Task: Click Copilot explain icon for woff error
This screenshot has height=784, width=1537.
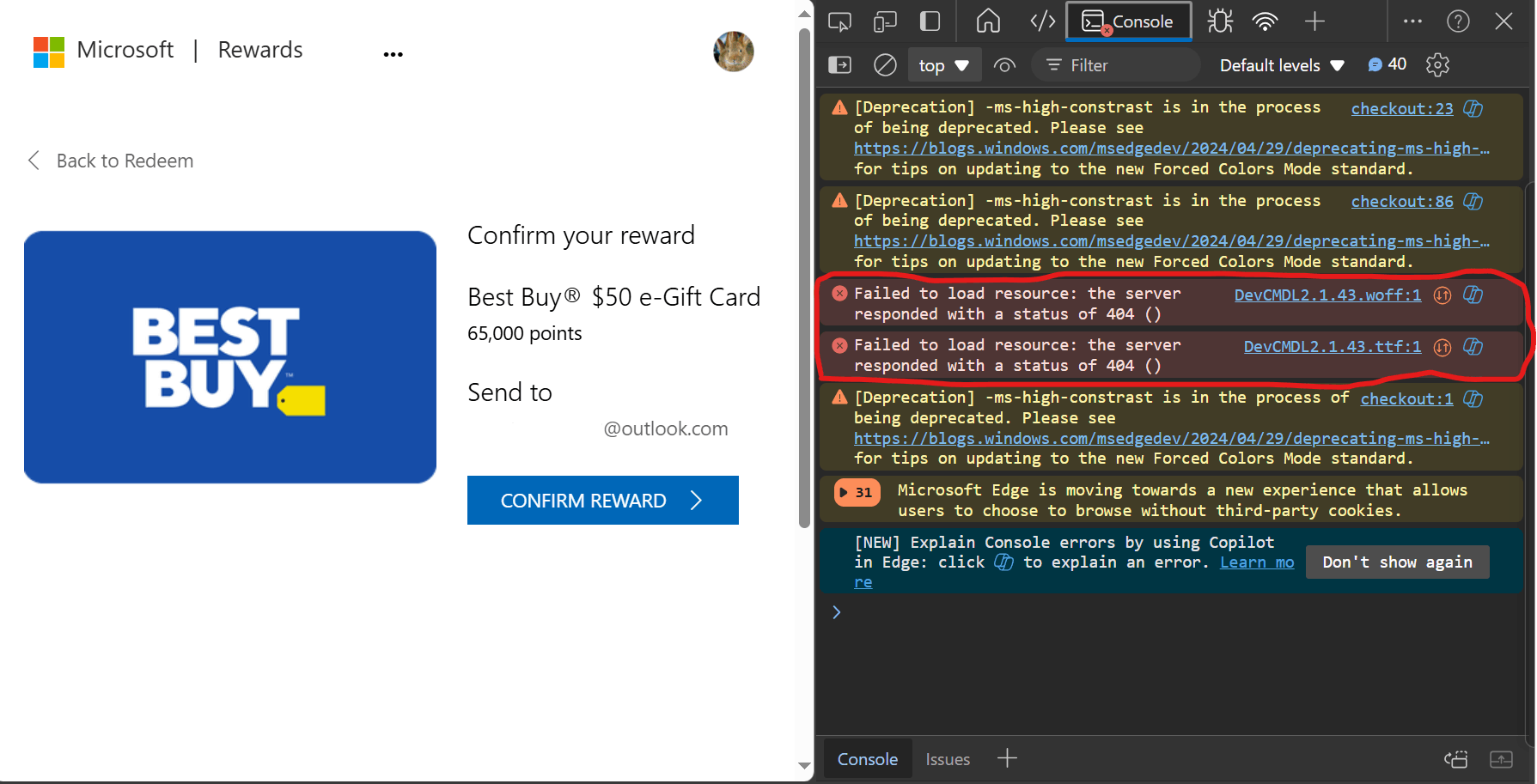Action: pos(1473,295)
